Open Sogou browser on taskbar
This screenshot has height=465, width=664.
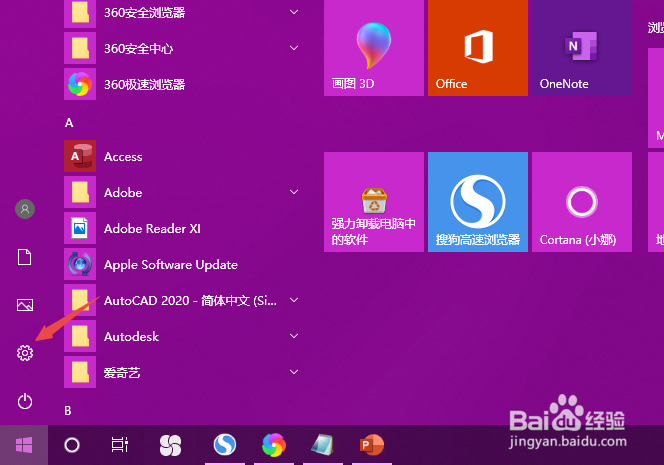(225, 445)
